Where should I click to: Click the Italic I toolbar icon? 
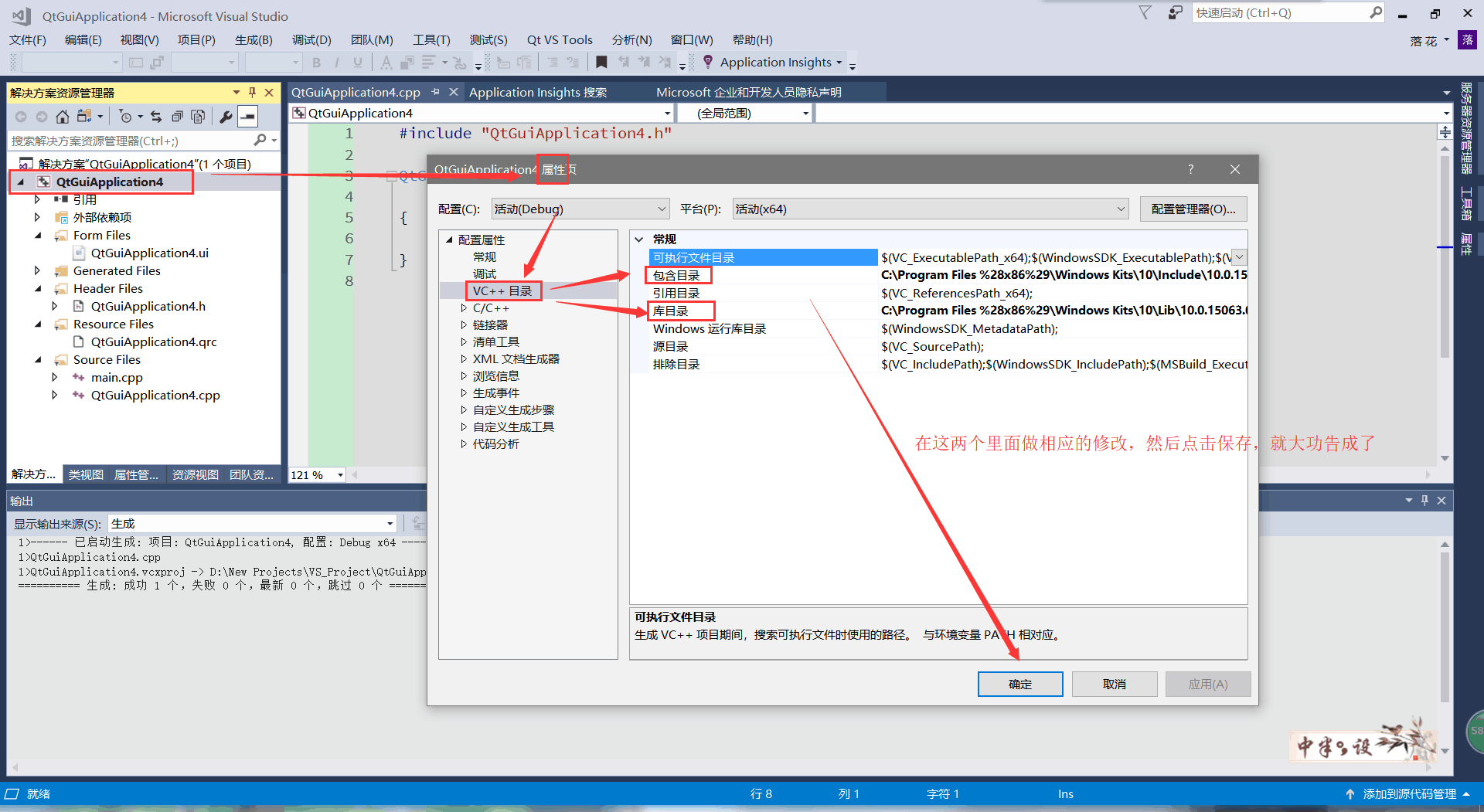click(336, 63)
